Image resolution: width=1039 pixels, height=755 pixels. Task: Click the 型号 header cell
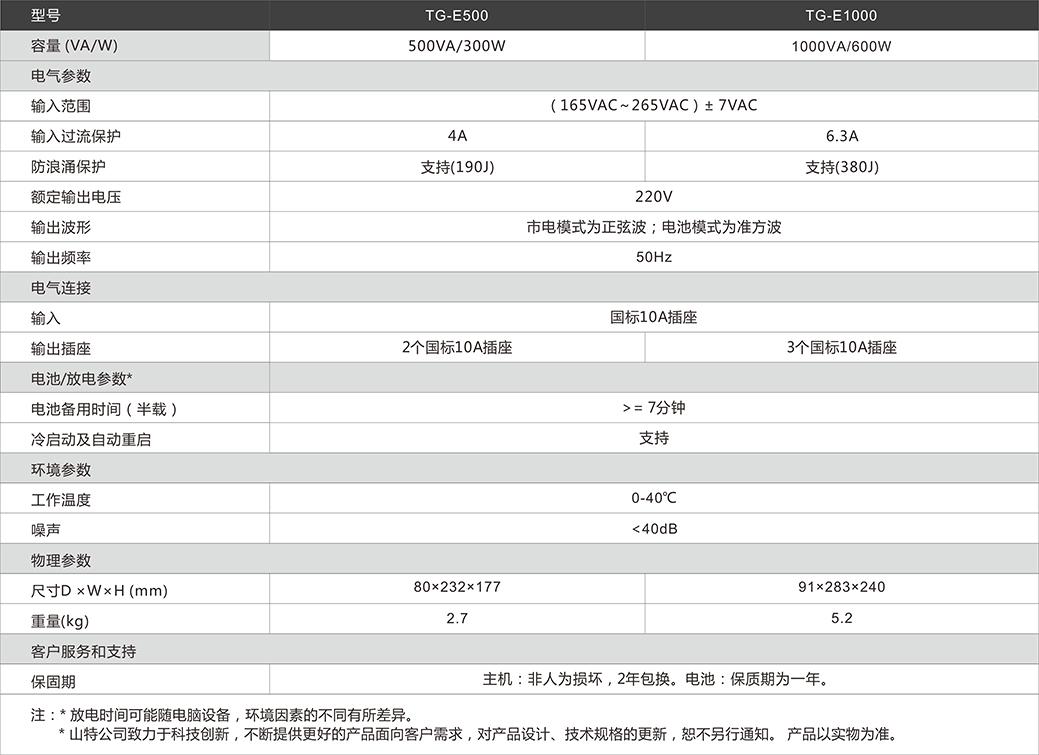40,14
